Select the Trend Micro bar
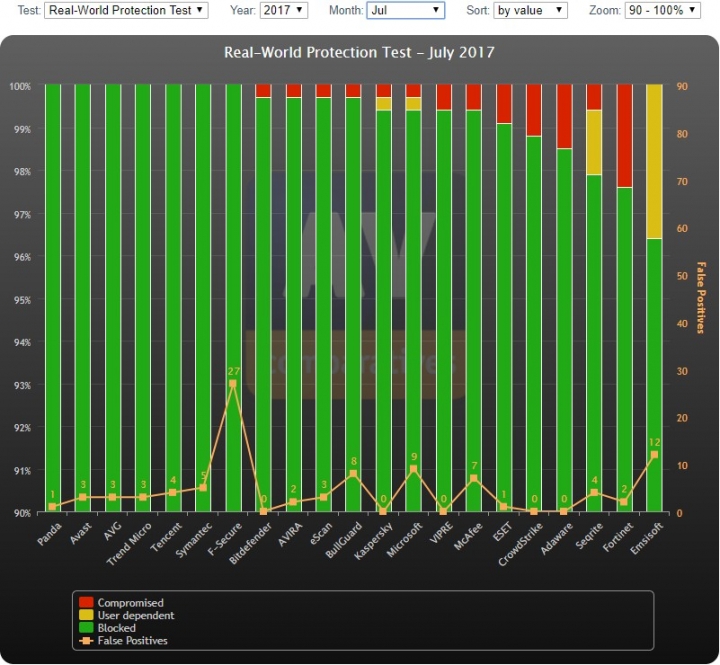This screenshot has height=665, width=720. (x=143, y=298)
